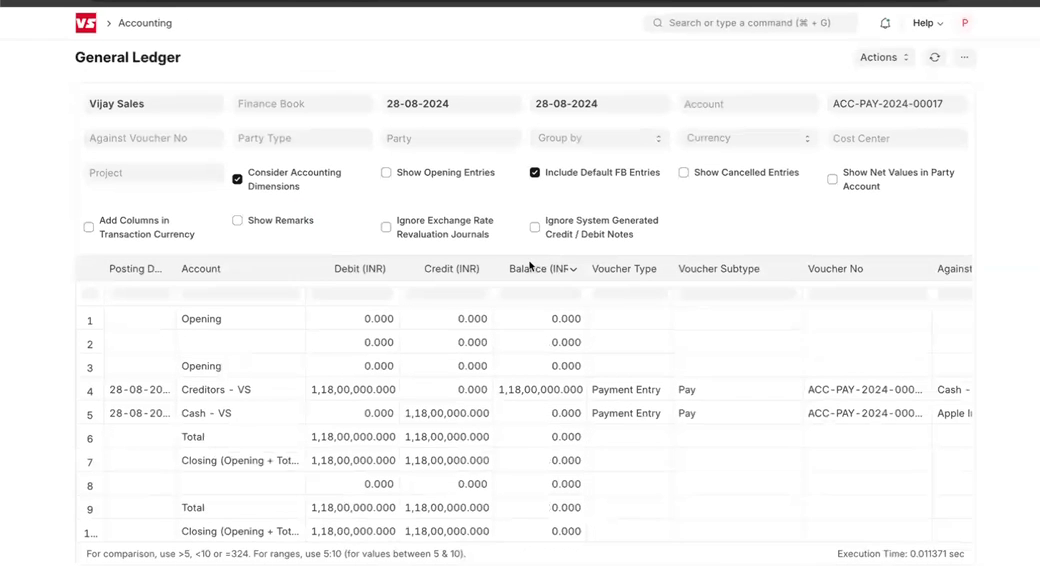This screenshot has height=566, width=1040.
Task: Click the Party filter field
Action: pyautogui.click(x=451, y=138)
